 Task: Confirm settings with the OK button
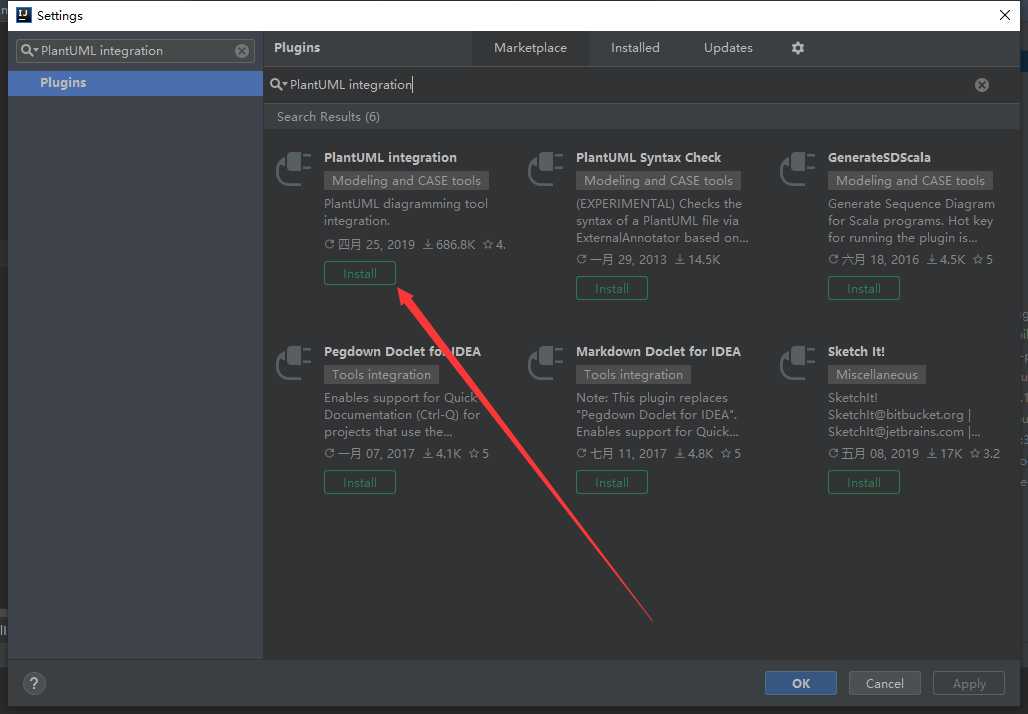tap(801, 683)
